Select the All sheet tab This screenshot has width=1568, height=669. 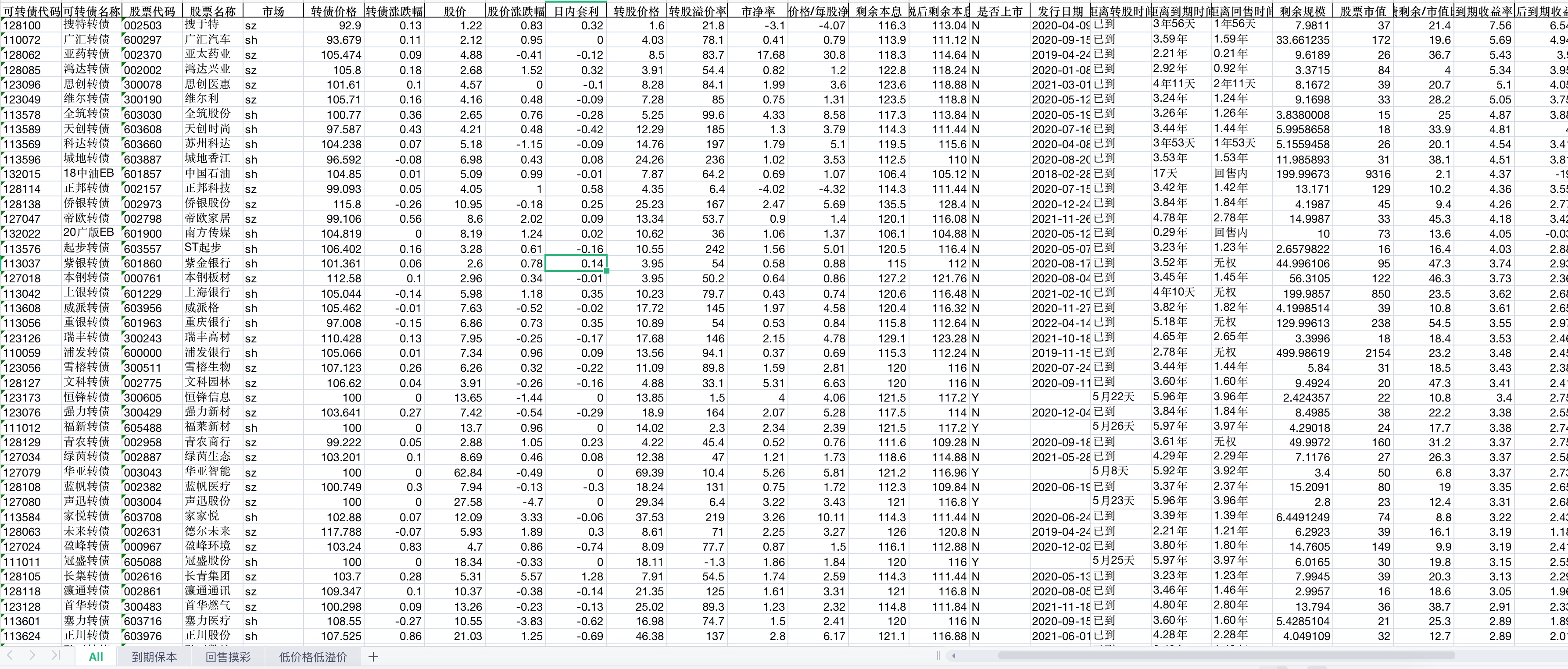(x=96, y=657)
